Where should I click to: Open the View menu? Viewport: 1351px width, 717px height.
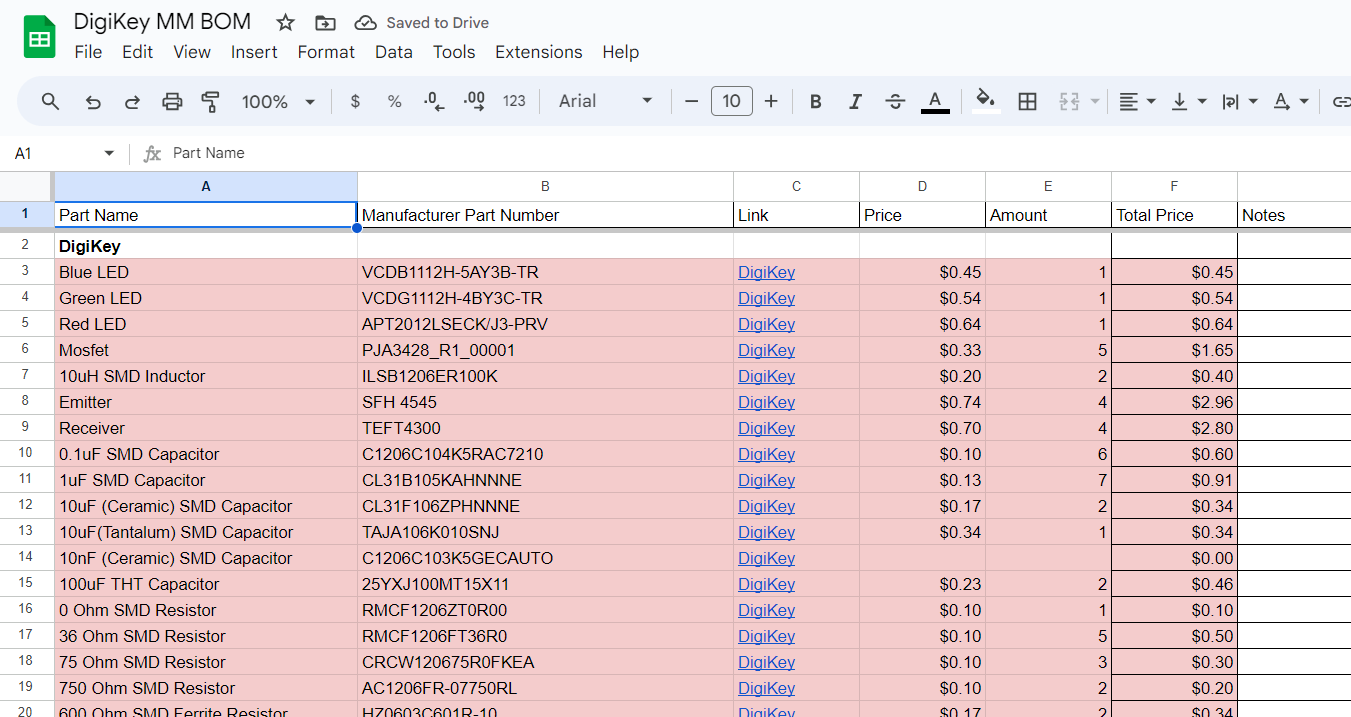[192, 52]
